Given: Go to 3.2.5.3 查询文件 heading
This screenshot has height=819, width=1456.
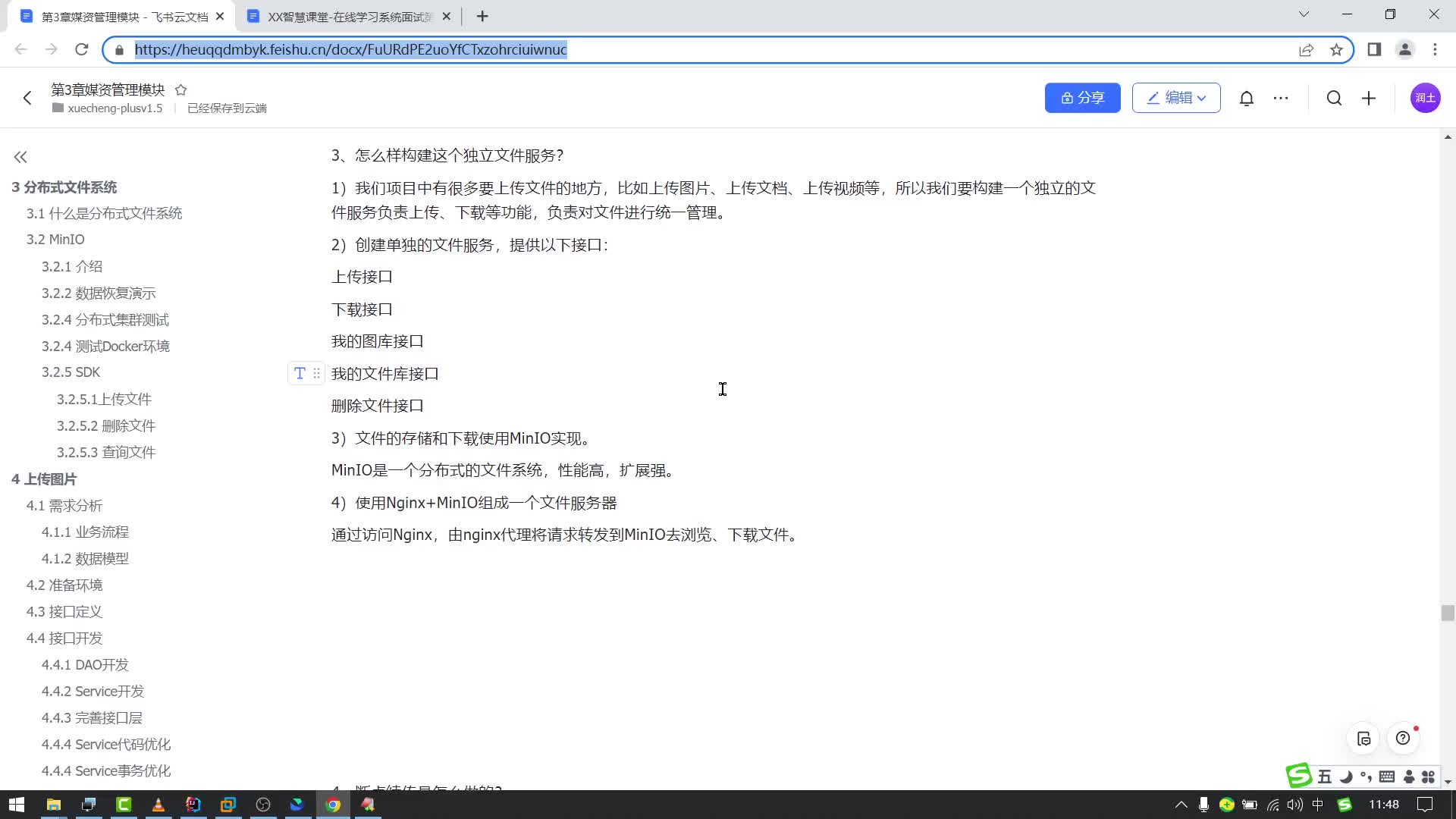Looking at the screenshot, I should tap(106, 452).
